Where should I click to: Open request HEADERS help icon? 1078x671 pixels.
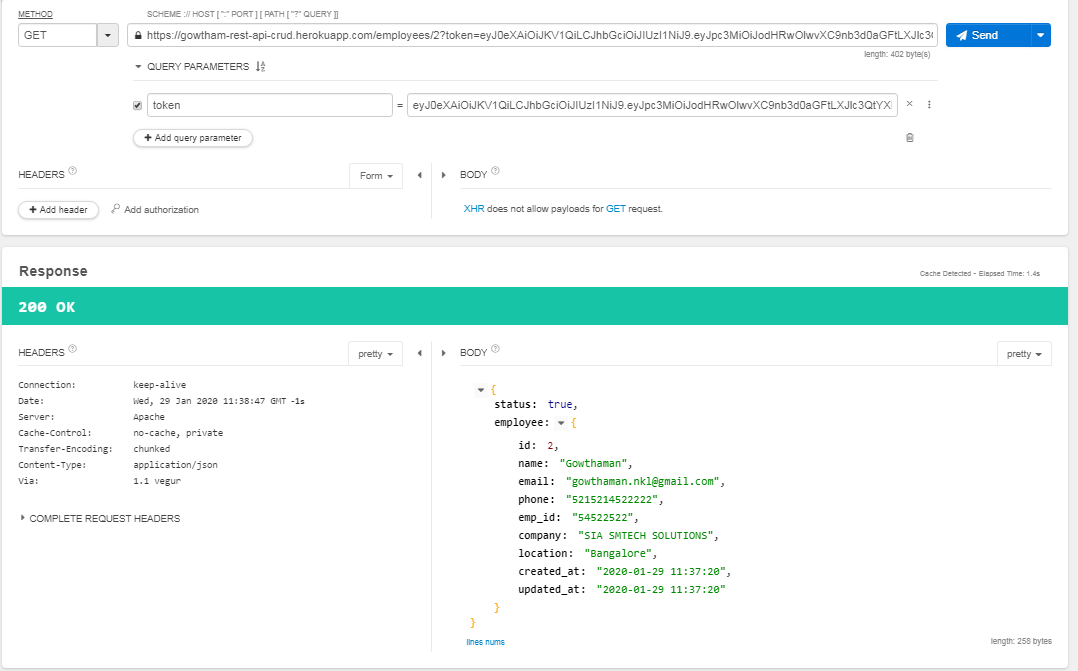73,170
